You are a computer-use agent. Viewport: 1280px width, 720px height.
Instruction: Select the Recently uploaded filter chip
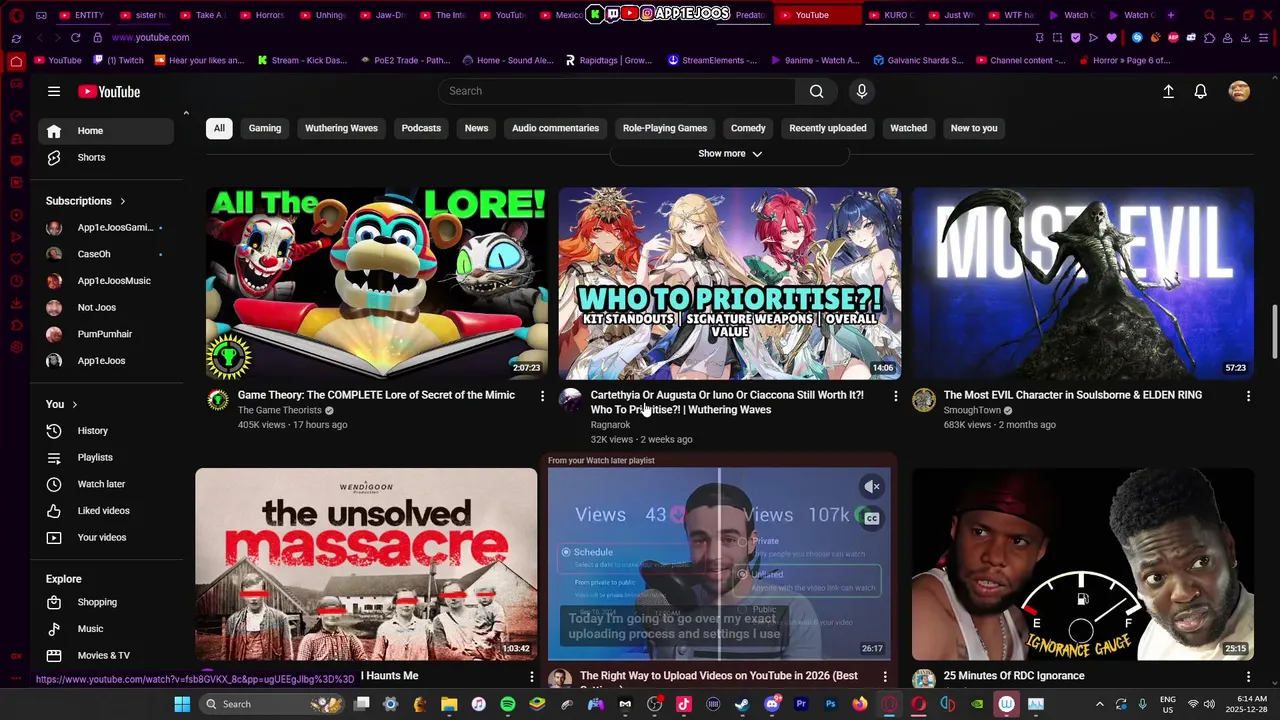tap(828, 128)
